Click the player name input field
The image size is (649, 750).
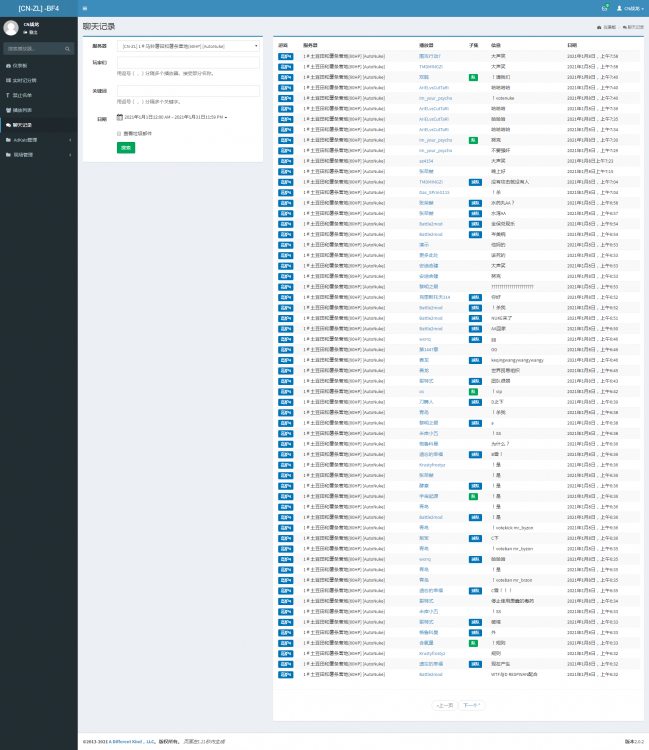(188, 62)
